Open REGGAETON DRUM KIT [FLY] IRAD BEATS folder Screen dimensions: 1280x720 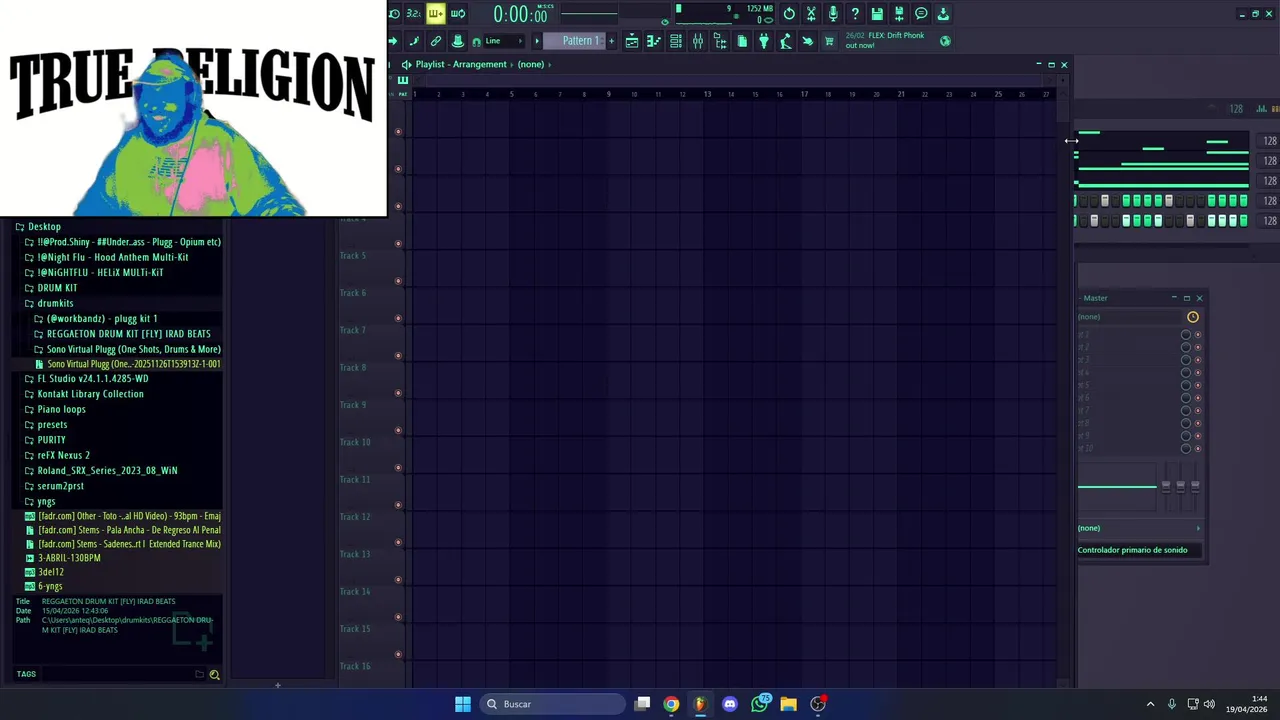click(128, 334)
